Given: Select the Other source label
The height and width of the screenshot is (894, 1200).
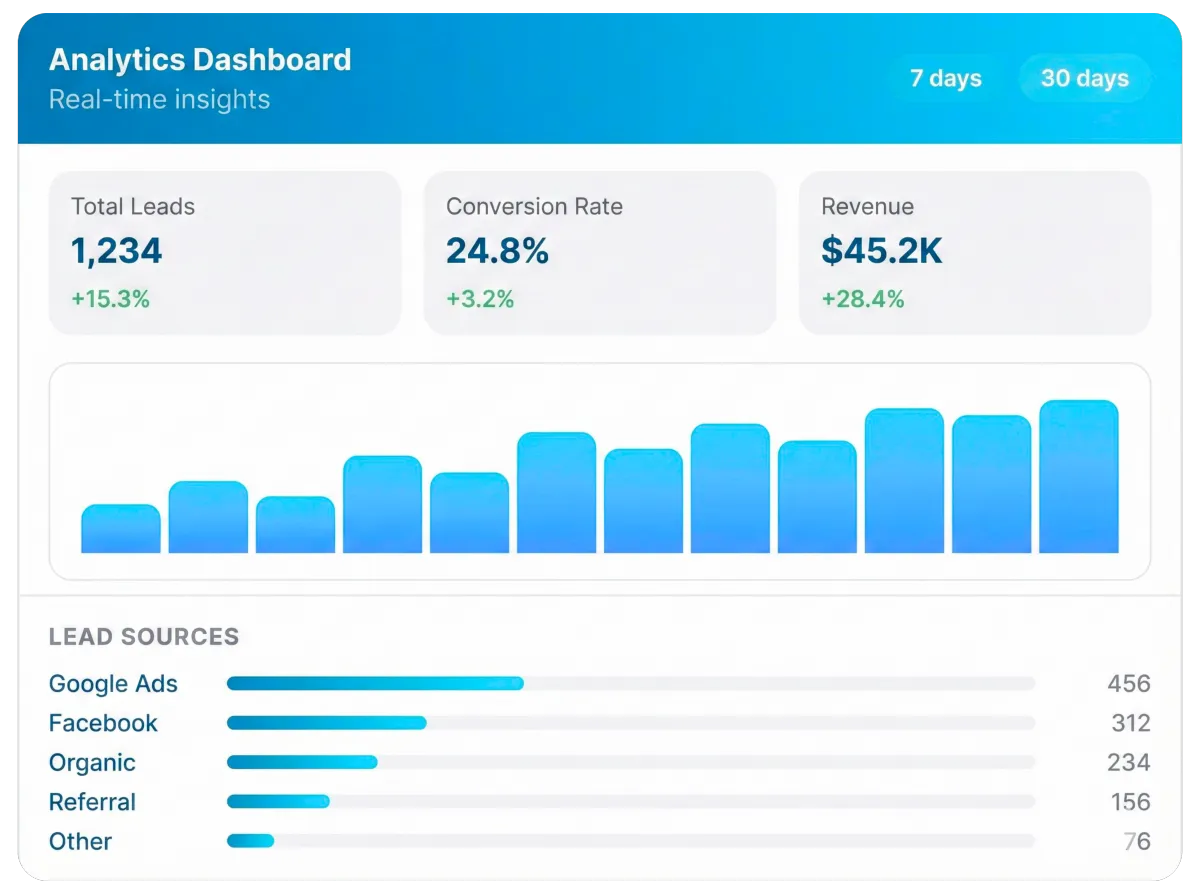Looking at the screenshot, I should pyautogui.click(x=80, y=841).
